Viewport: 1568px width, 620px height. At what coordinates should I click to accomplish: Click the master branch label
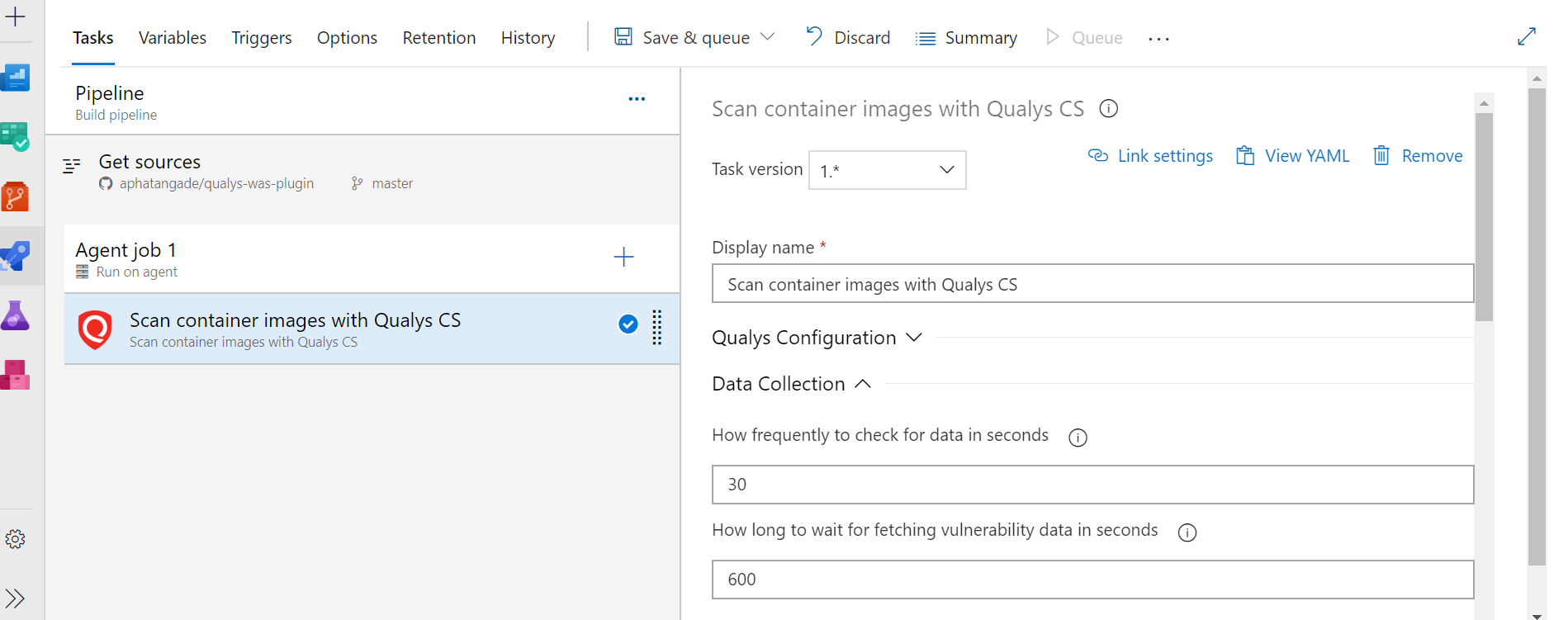(x=392, y=183)
